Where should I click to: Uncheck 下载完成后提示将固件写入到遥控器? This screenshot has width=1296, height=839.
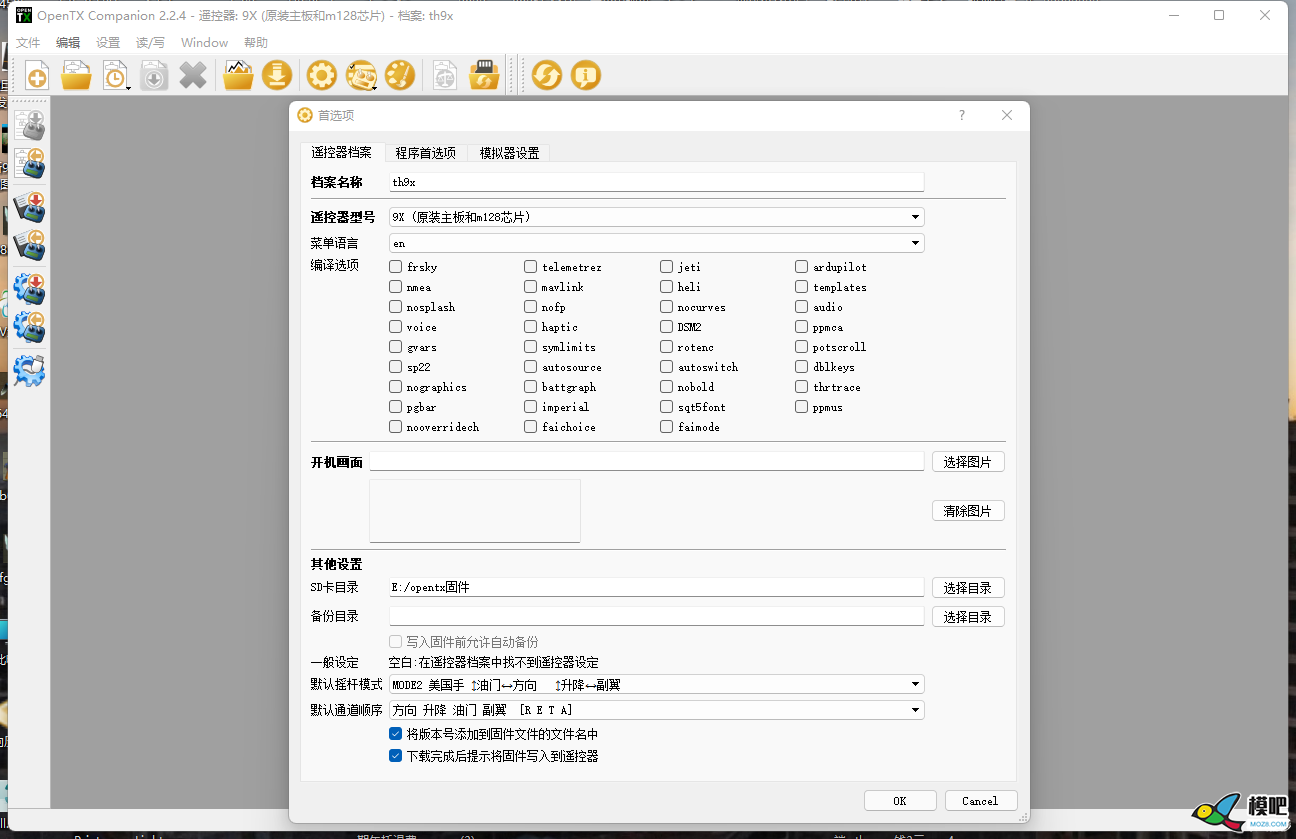click(396, 756)
